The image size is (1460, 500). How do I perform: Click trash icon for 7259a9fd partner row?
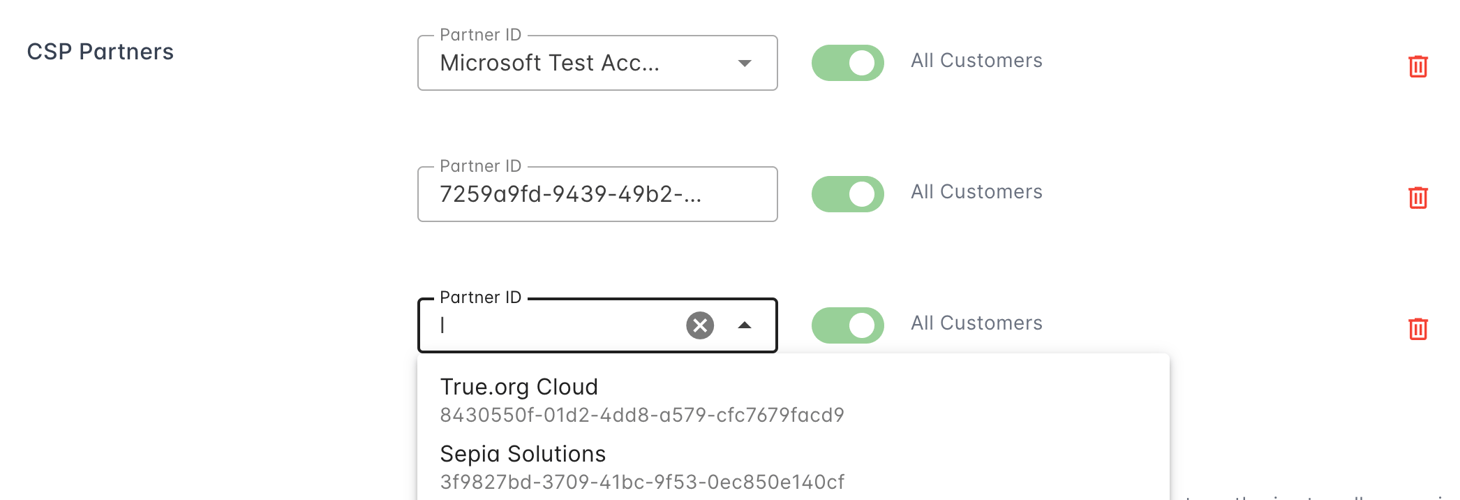1417,197
